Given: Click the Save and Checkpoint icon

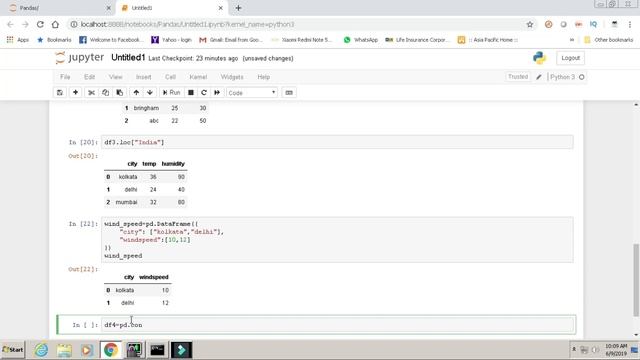Looking at the screenshot, I should (60, 93).
